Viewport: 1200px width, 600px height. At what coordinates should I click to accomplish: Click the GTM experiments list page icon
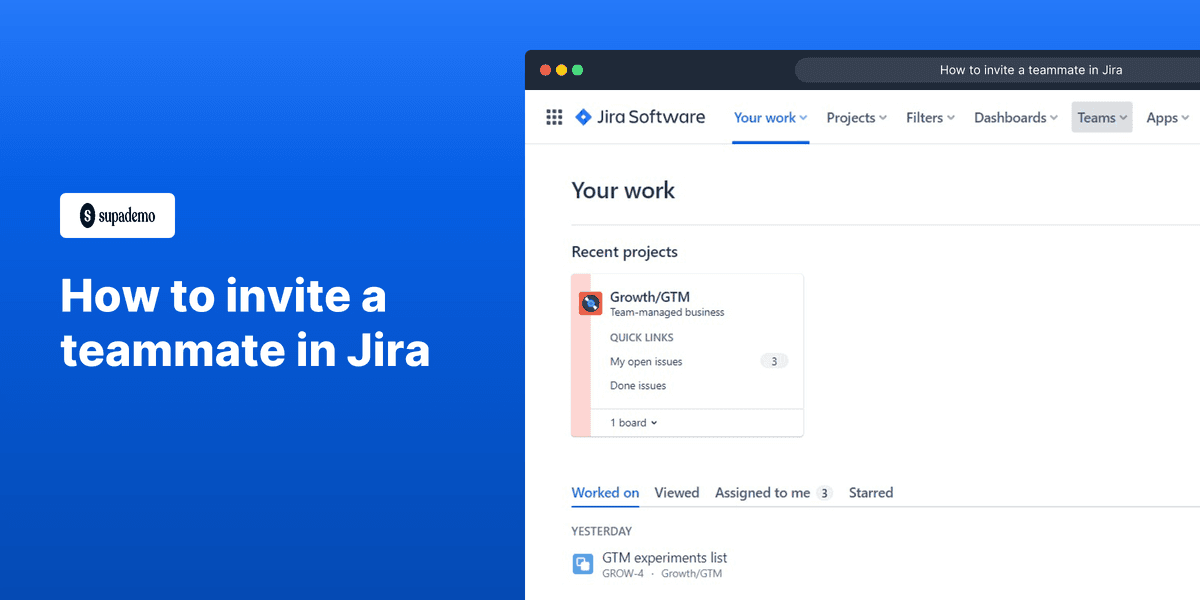pos(583,563)
